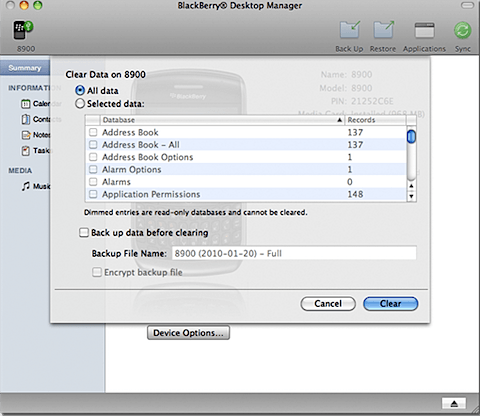Start Sync from the toolbar
The image size is (480, 416).
[463, 30]
